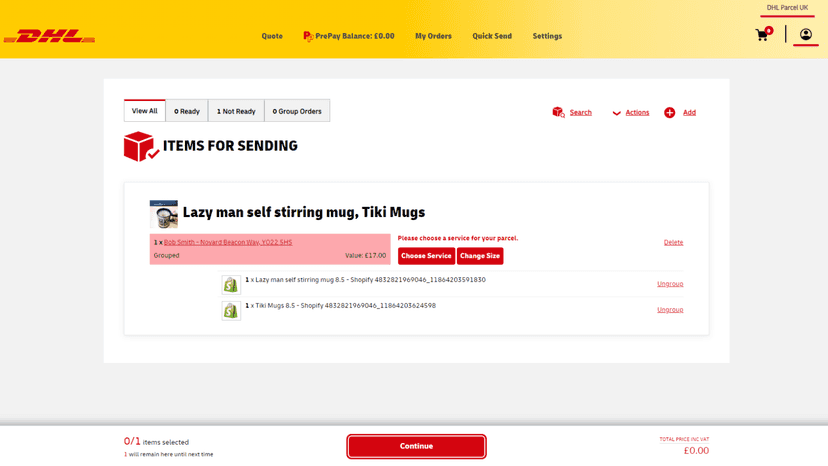Switch to the 1 Not Ready tab

click(x=236, y=111)
